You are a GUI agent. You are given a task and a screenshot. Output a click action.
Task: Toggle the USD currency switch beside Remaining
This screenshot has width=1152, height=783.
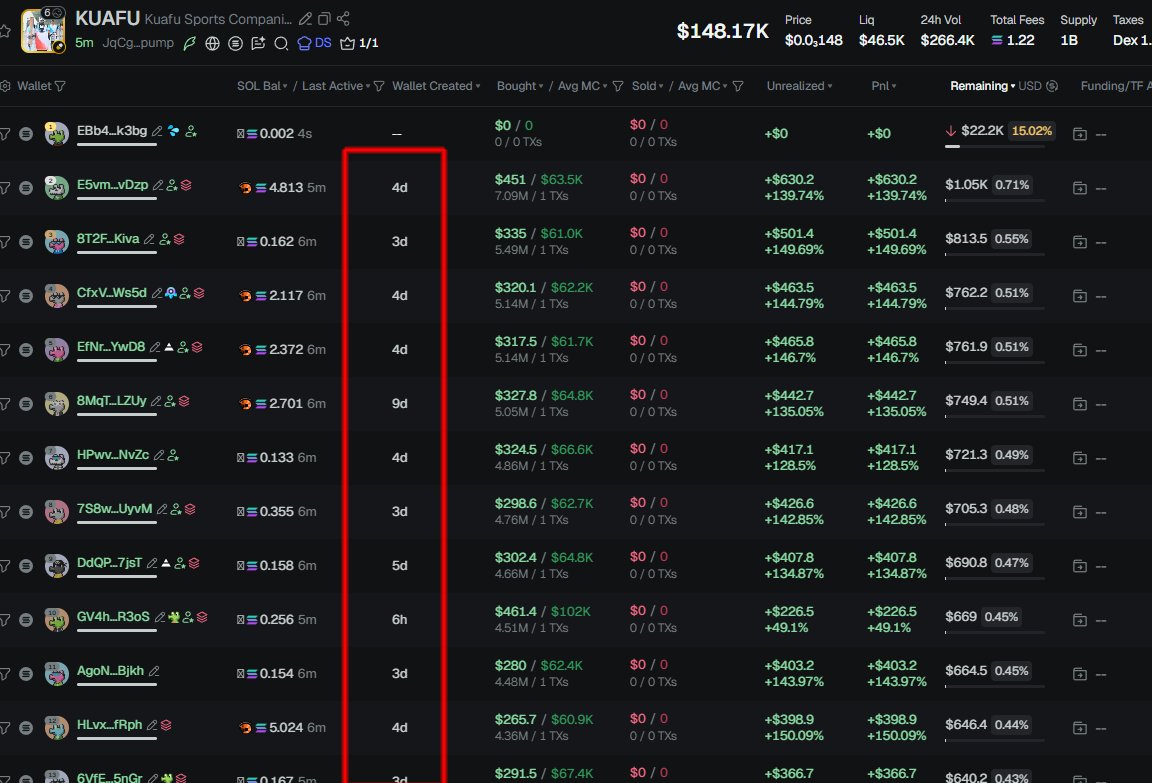click(x=1052, y=86)
